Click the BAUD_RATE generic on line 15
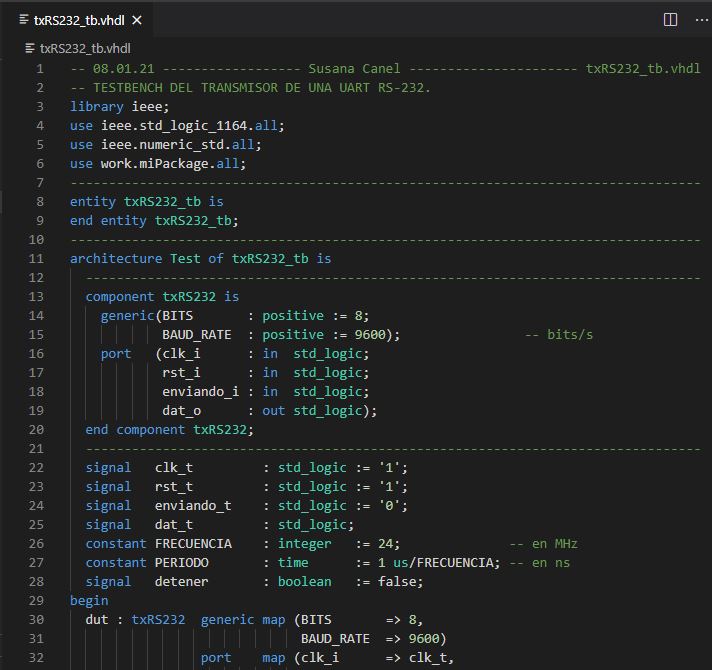712x670 pixels. point(196,334)
